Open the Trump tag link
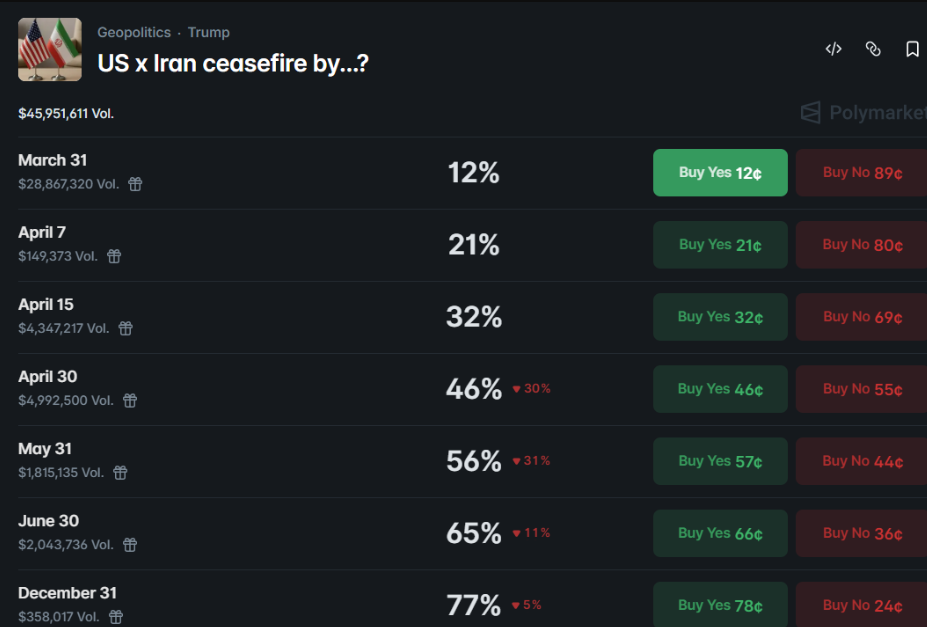 [x=208, y=32]
